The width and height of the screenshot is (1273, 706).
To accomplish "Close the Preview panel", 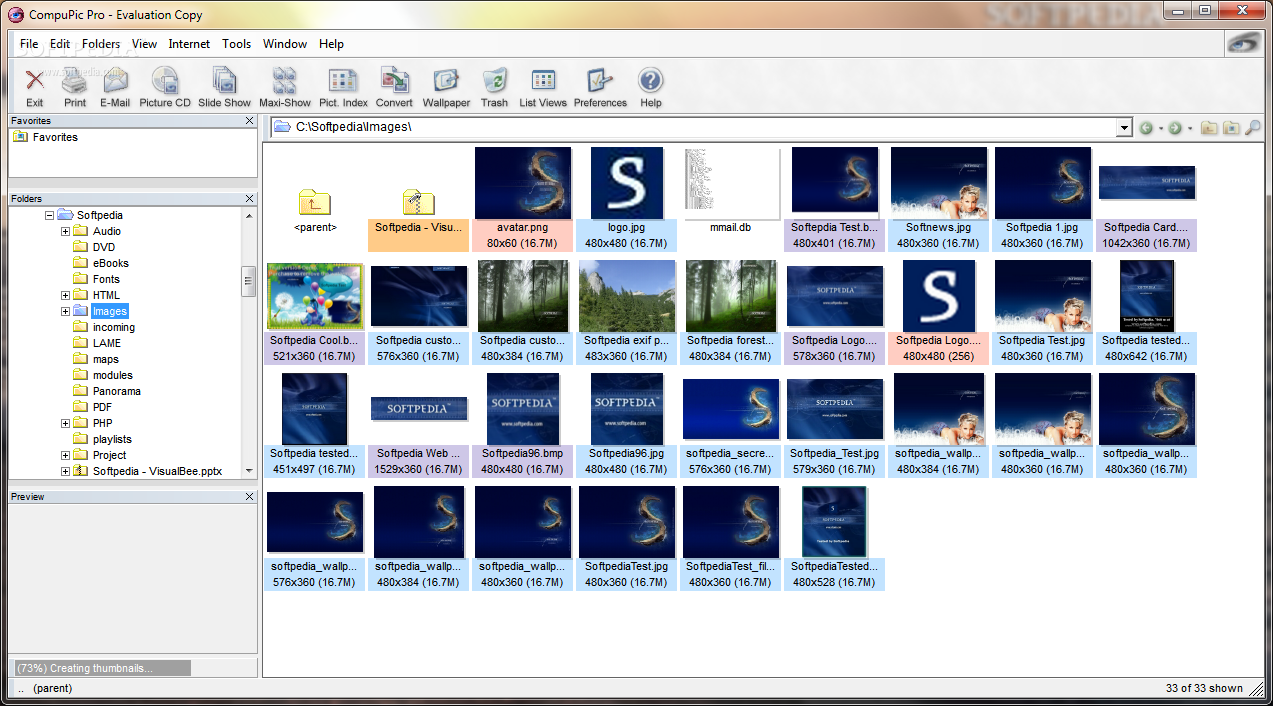I will (250, 497).
